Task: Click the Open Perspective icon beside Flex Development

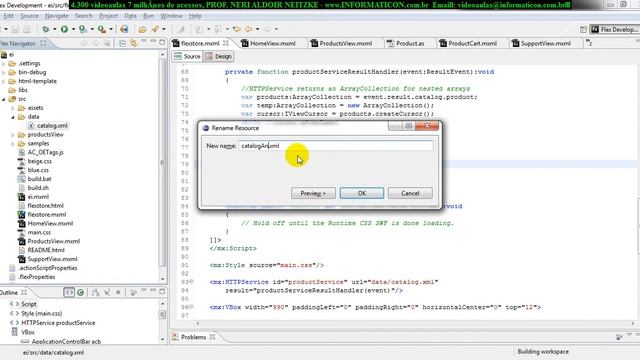Action: (583, 29)
